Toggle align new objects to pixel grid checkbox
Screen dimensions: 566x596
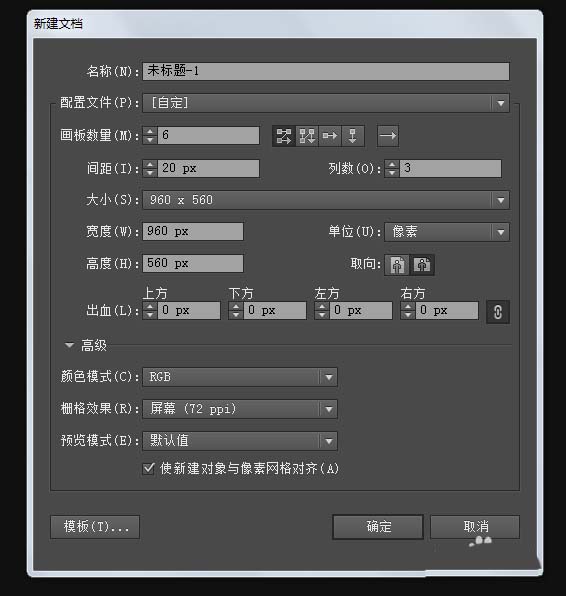[x=149, y=468]
